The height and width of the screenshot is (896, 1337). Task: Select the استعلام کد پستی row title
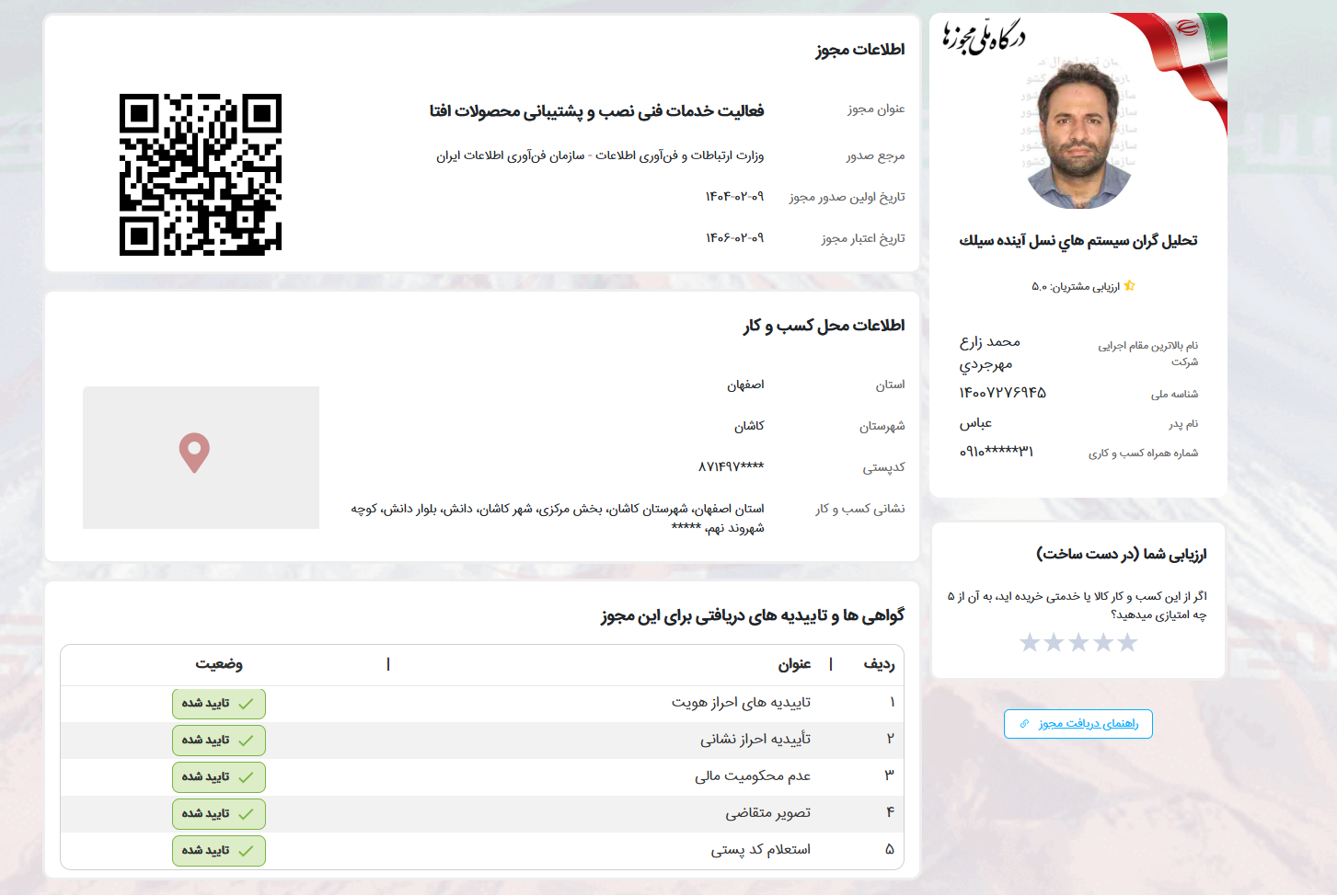click(x=760, y=850)
